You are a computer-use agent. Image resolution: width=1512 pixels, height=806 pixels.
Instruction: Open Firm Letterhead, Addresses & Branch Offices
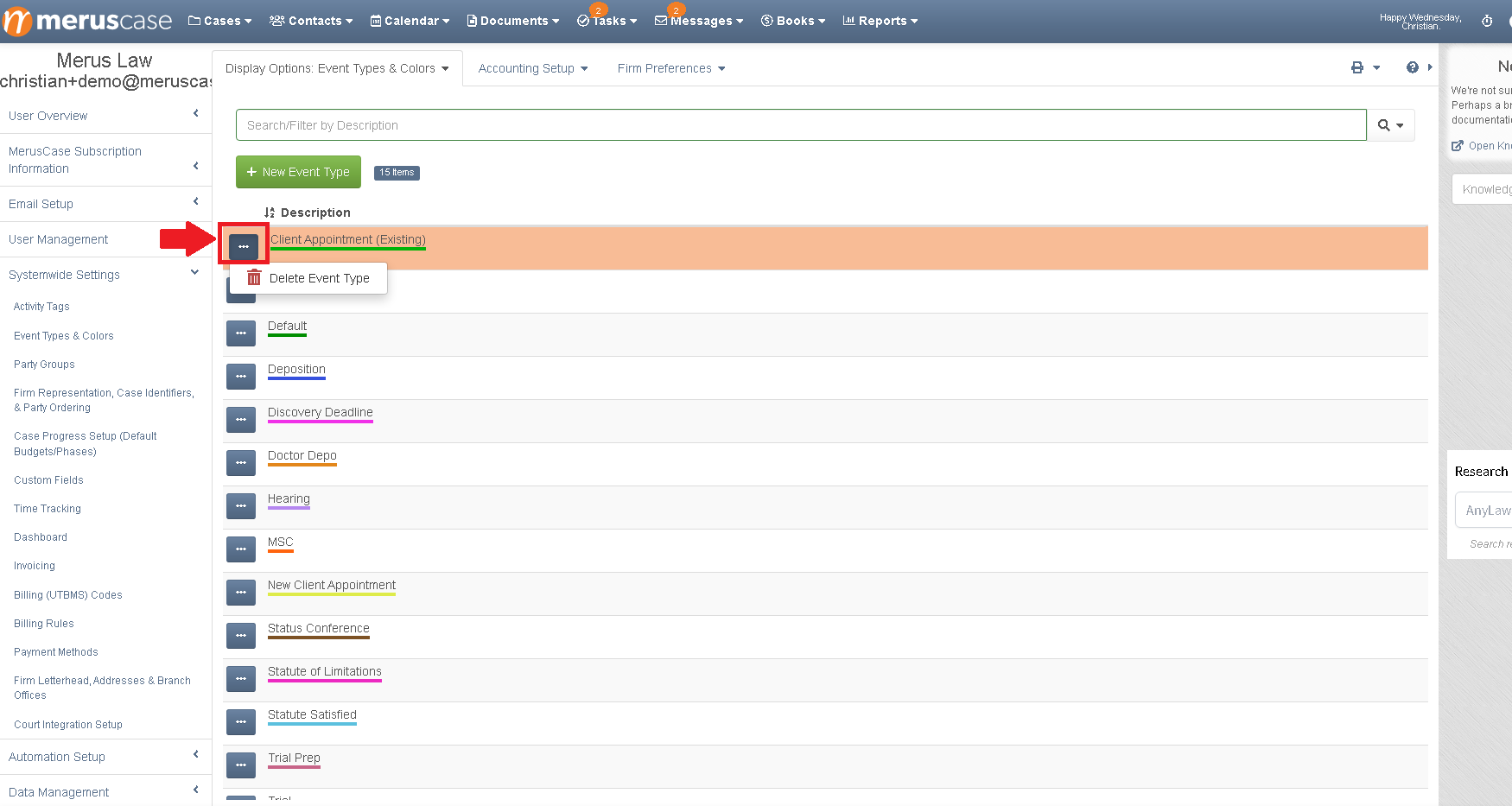click(x=102, y=688)
